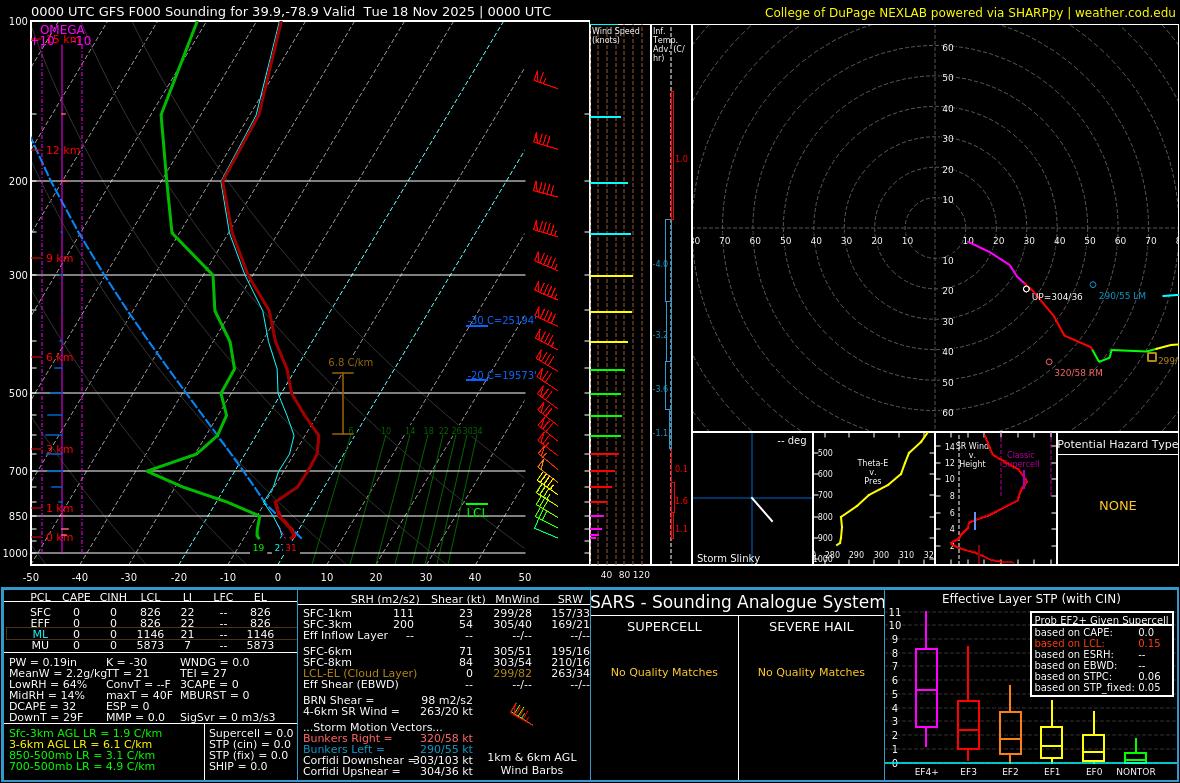Click the Sfc-3km AGL LR = 1.9 C/km line
Viewport: 1180px width, 783px height.
(x=85, y=733)
